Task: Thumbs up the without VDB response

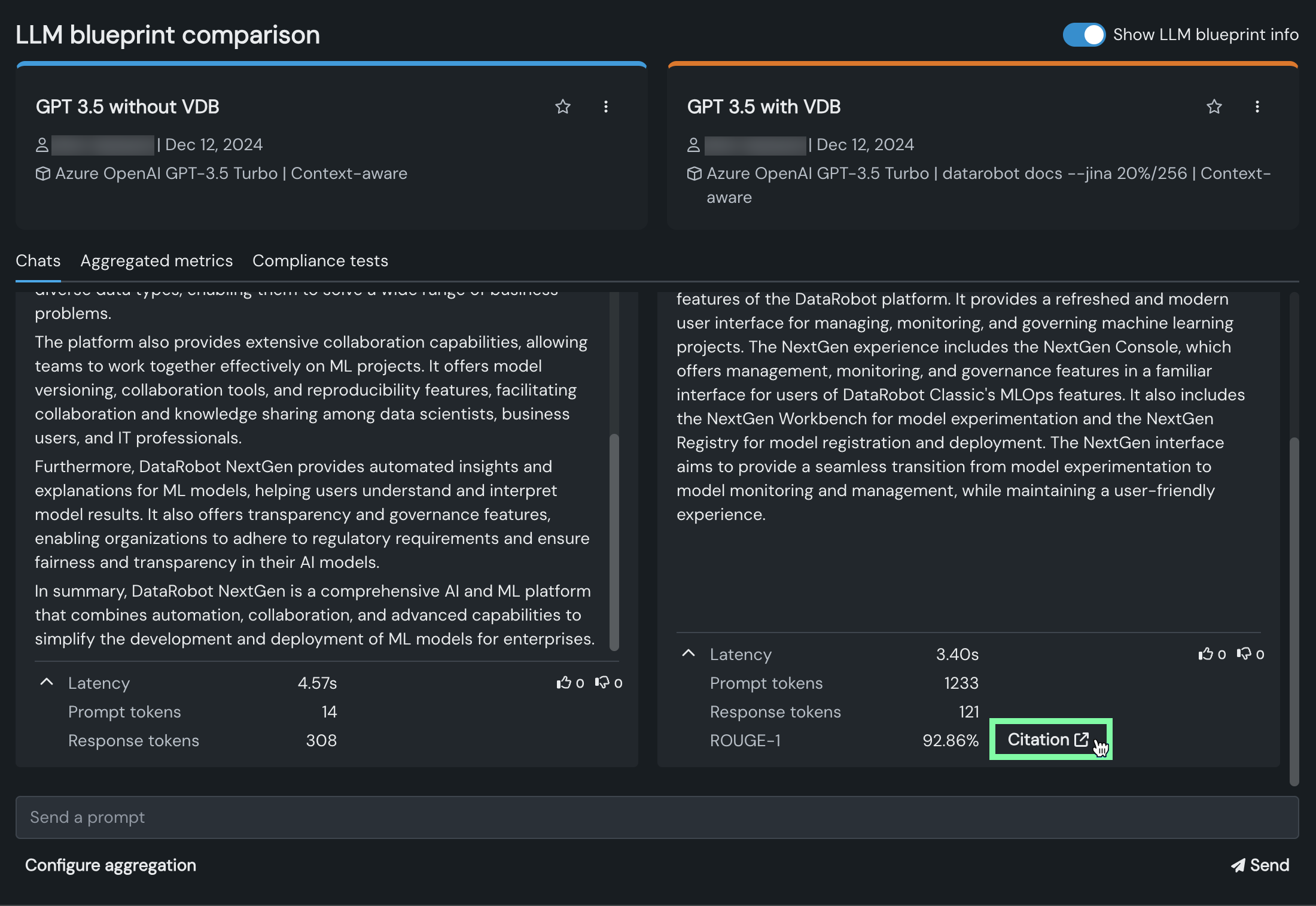Action: point(563,683)
